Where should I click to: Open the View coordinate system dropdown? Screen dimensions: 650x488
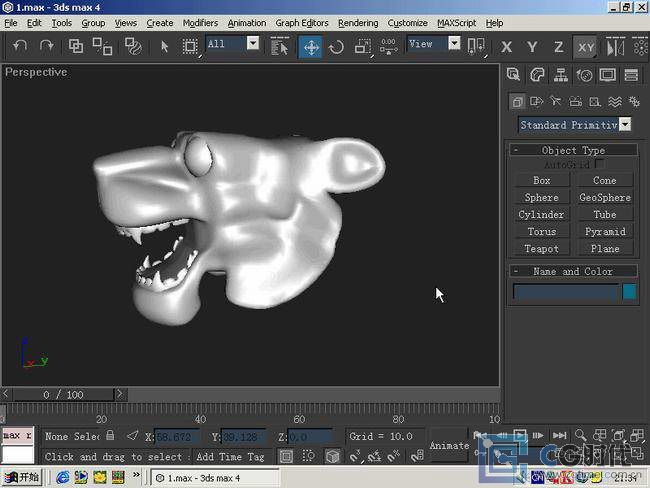click(x=454, y=43)
